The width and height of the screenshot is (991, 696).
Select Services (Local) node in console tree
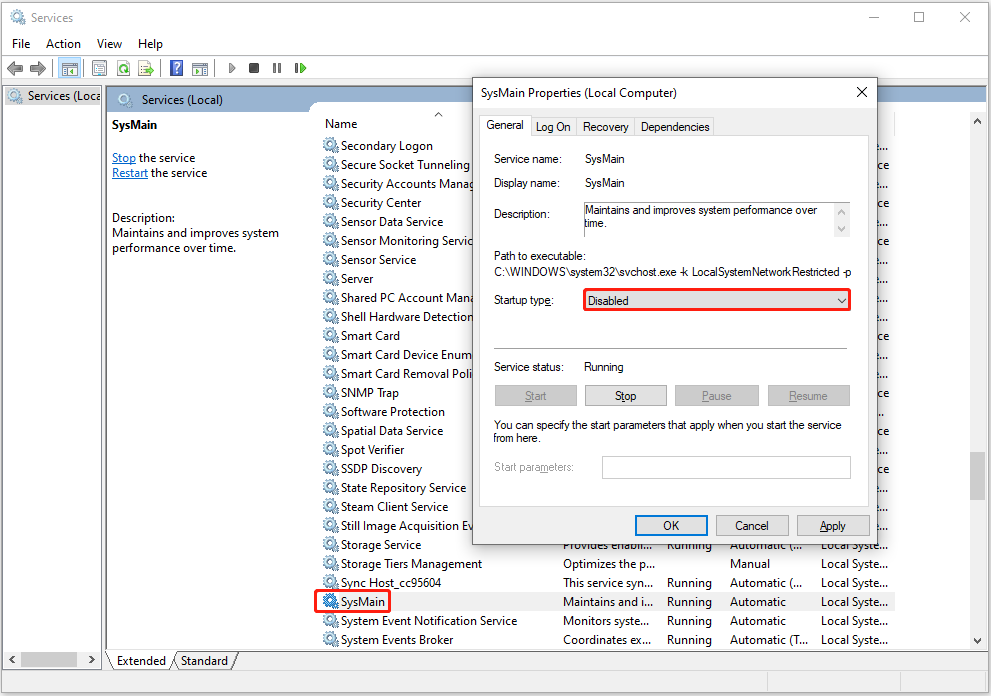[54, 96]
